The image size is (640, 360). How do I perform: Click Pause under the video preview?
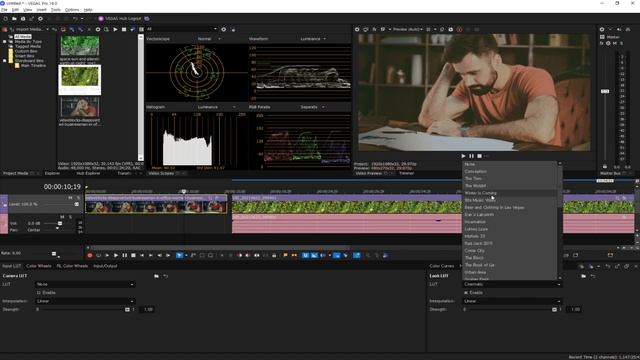[471, 156]
